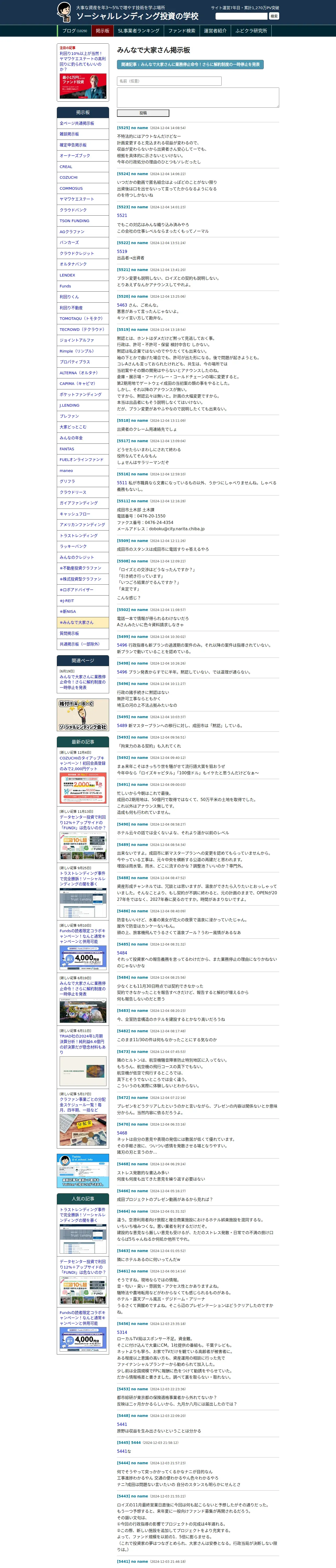The image size is (336, 1568).
Task: Open 雑談掲示板 in the sidebar
Action: [x=83, y=134]
